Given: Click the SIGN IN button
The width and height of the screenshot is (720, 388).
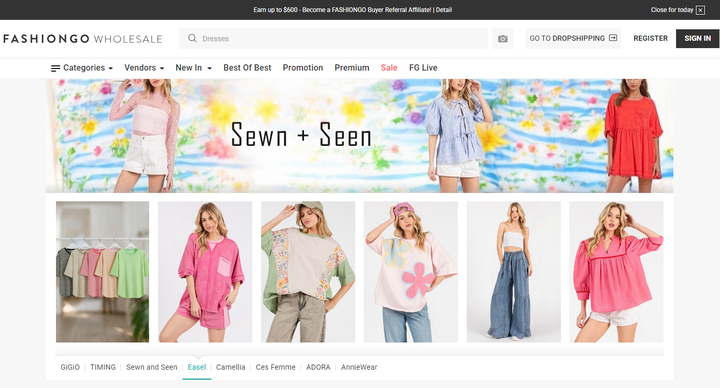Looking at the screenshot, I should [x=698, y=39].
